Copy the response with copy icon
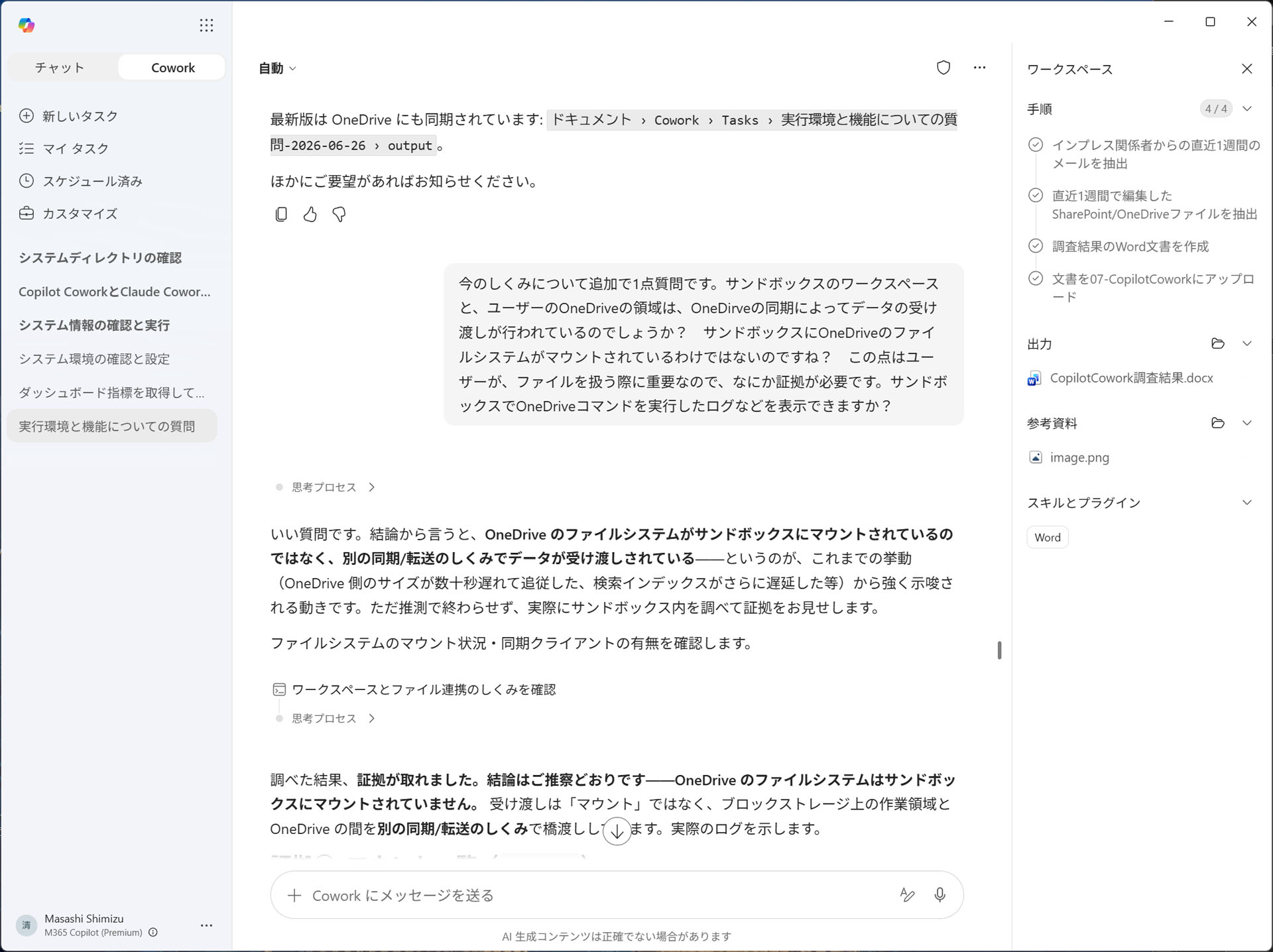 pyautogui.click(x=281, y=214)
